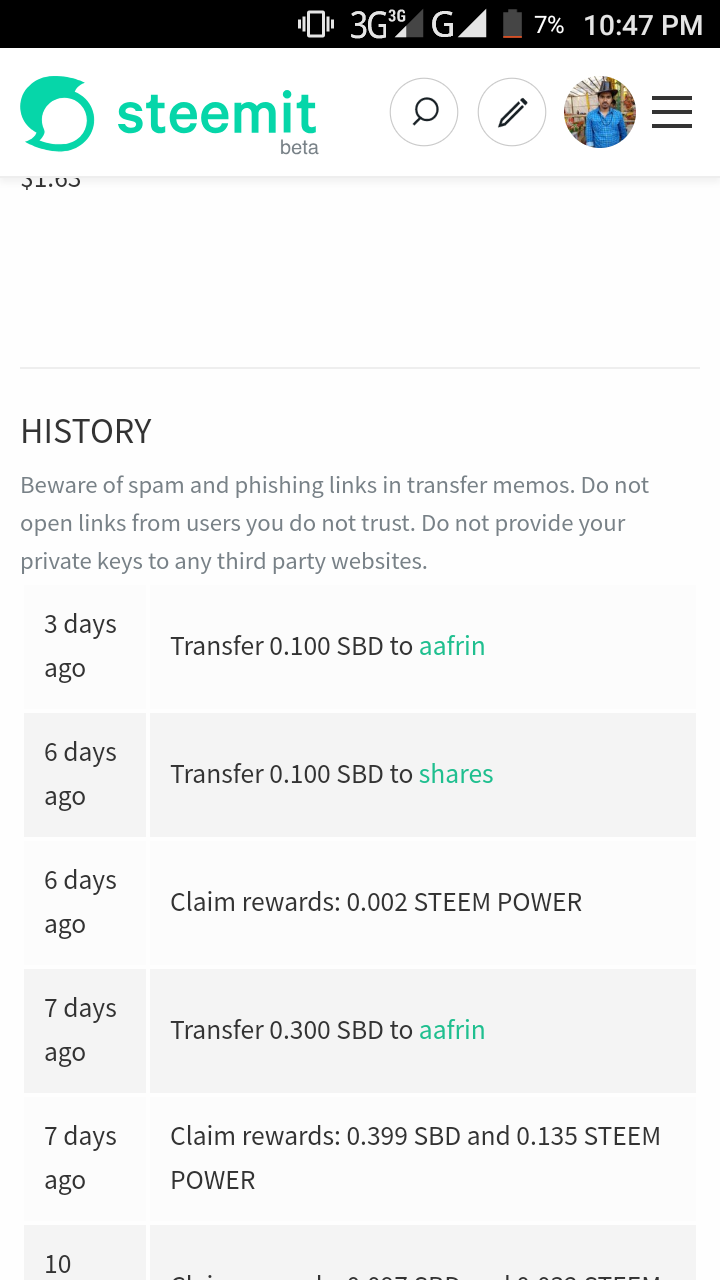The height and width of the screenshot is (1280, 720).
Task: Open aafrin link in 0.300 SBD transfer
Action: [452, 1030]
